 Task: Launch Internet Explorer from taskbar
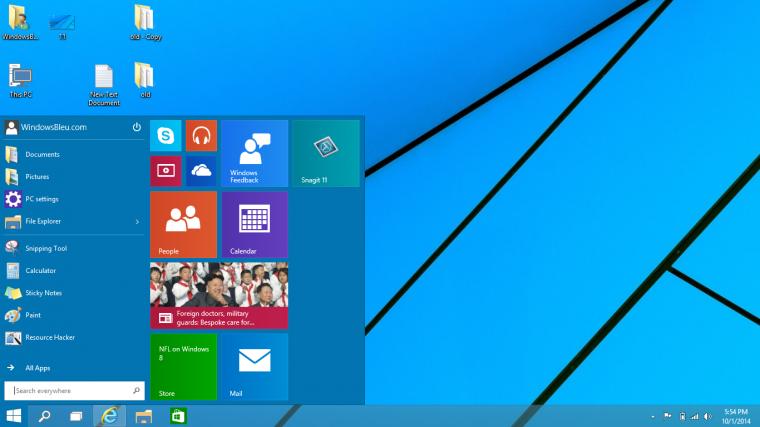point(109,416)
